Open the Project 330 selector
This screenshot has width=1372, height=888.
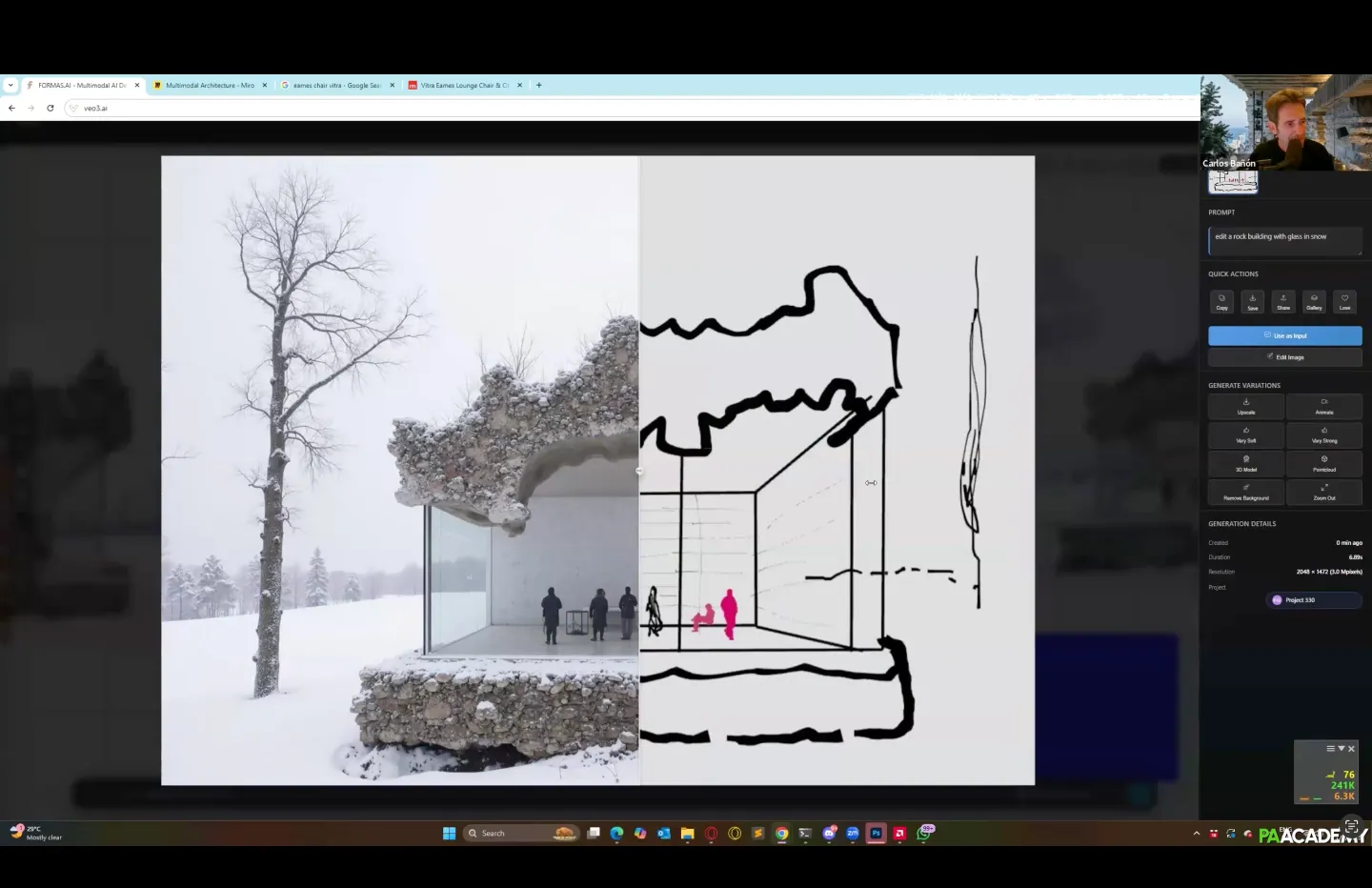[x=1313, y=600]
